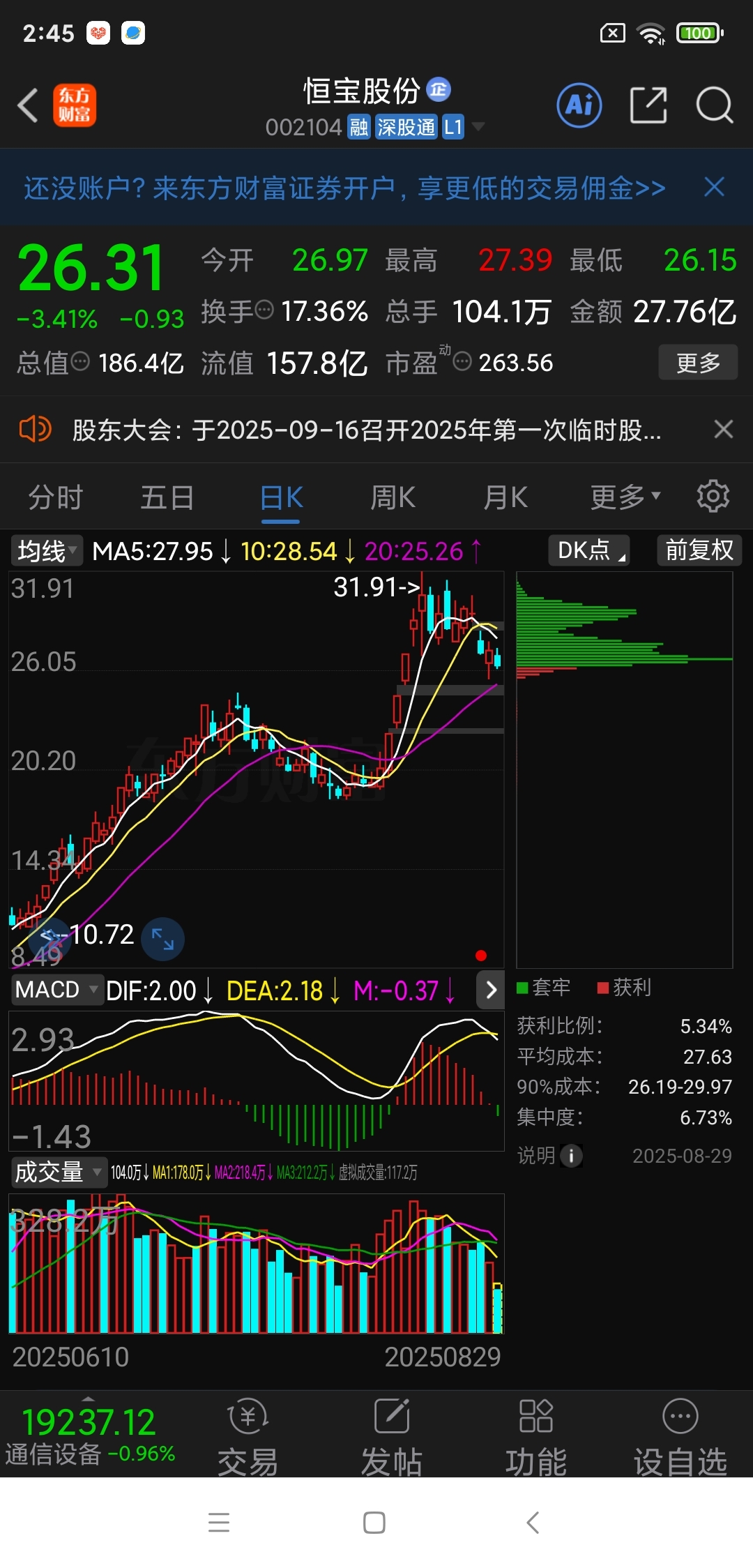This screenshot has height=1568, width=753.
Task: Tap Android home square button
Action: pyautogui.click(x=374, y=1522)
